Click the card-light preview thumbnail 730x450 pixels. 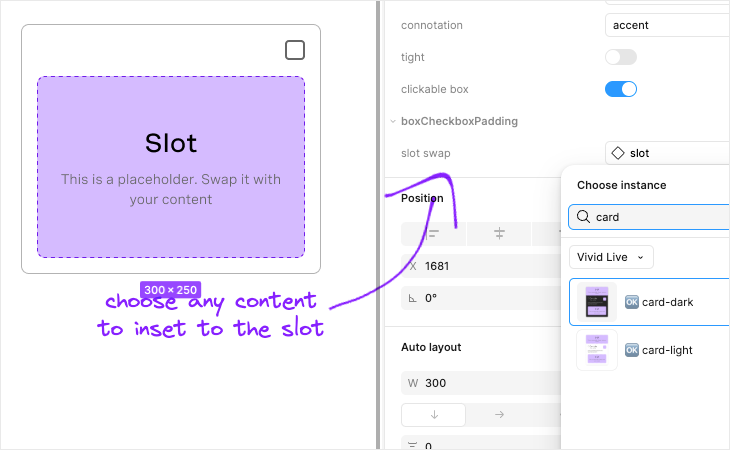[597, 350]
